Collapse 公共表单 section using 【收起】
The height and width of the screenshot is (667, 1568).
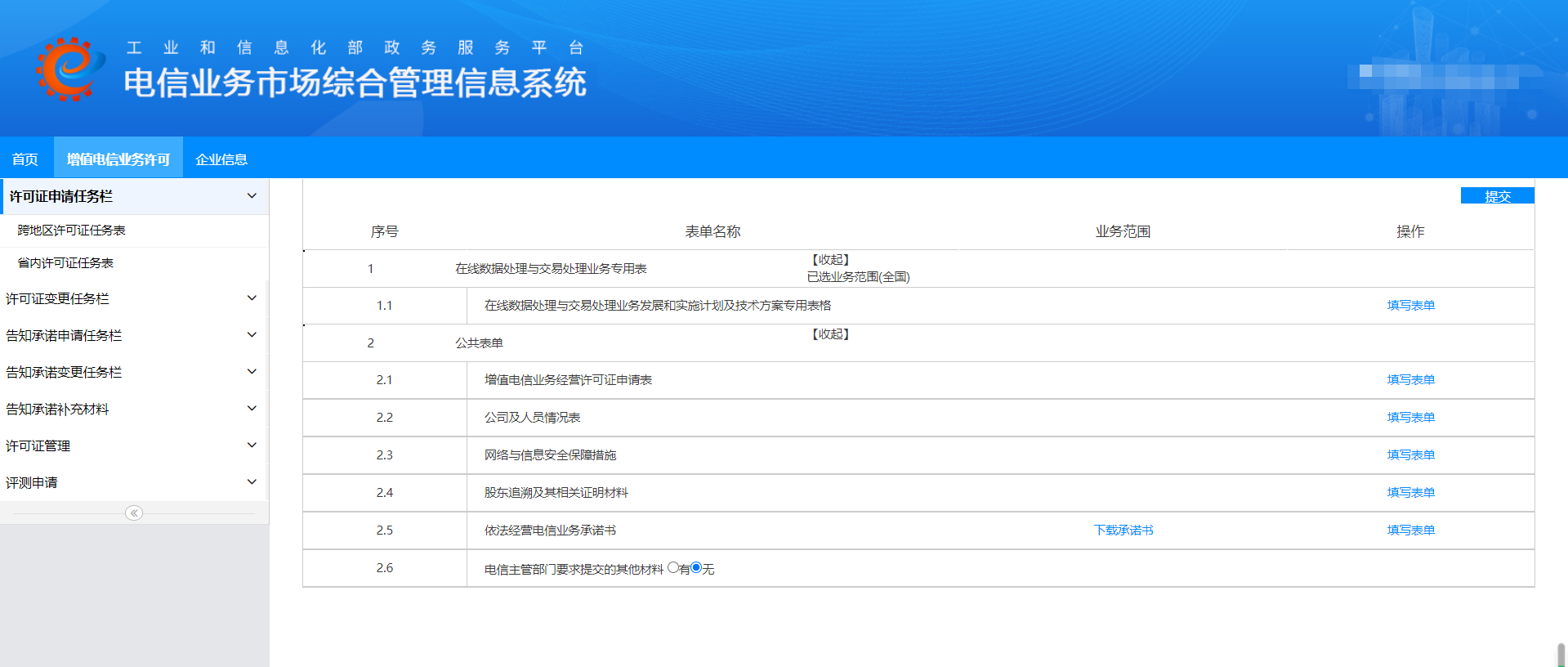point(829,334)
